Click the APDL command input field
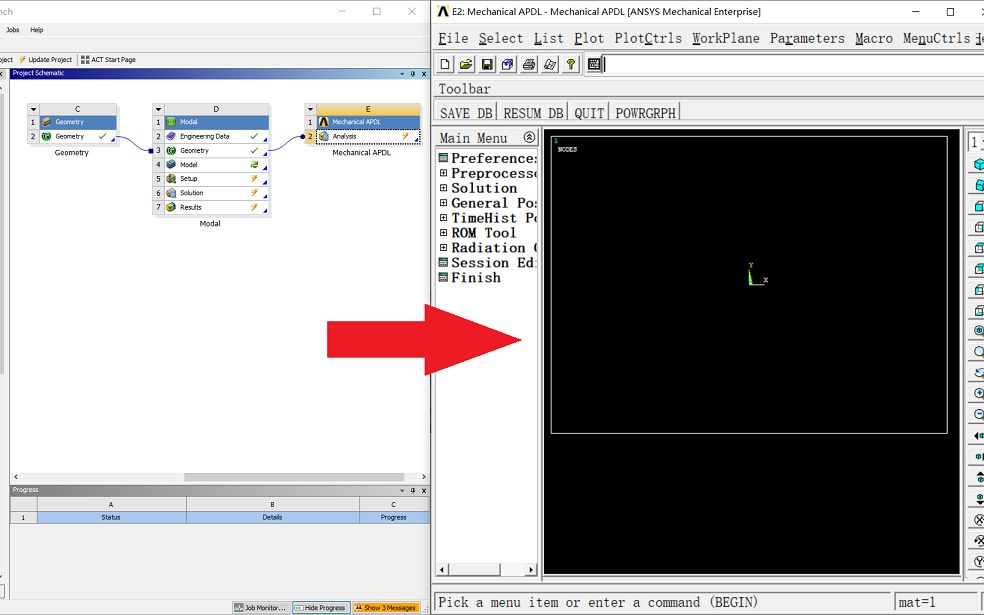This screenshot has height=615, width=984. [793, 64]
